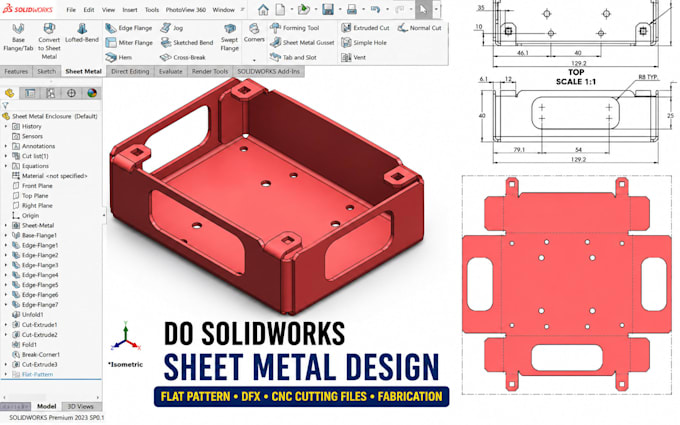Click the Print icon
Image resolution: width=680 pixels, height=425 pixels.
click(352, 10)
